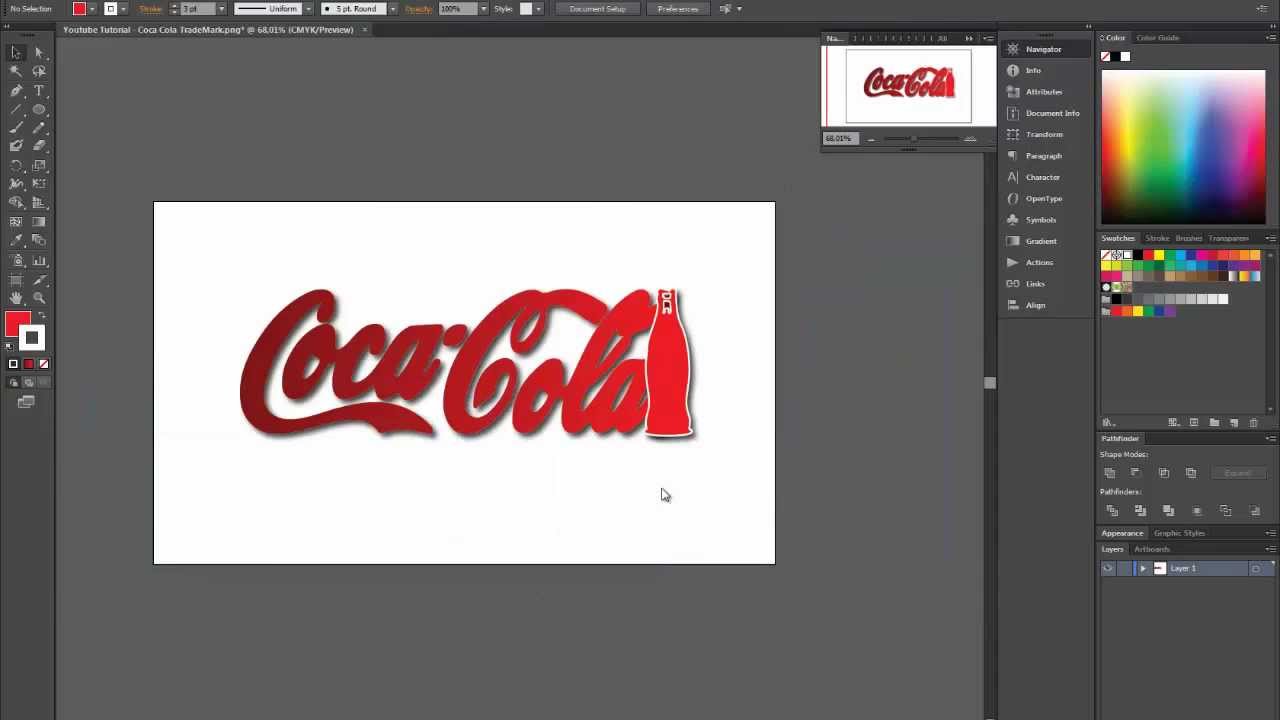1280x720 pixels.
Task: Expand Layer 1 disclosure triangle
Action: [1143, 569]
